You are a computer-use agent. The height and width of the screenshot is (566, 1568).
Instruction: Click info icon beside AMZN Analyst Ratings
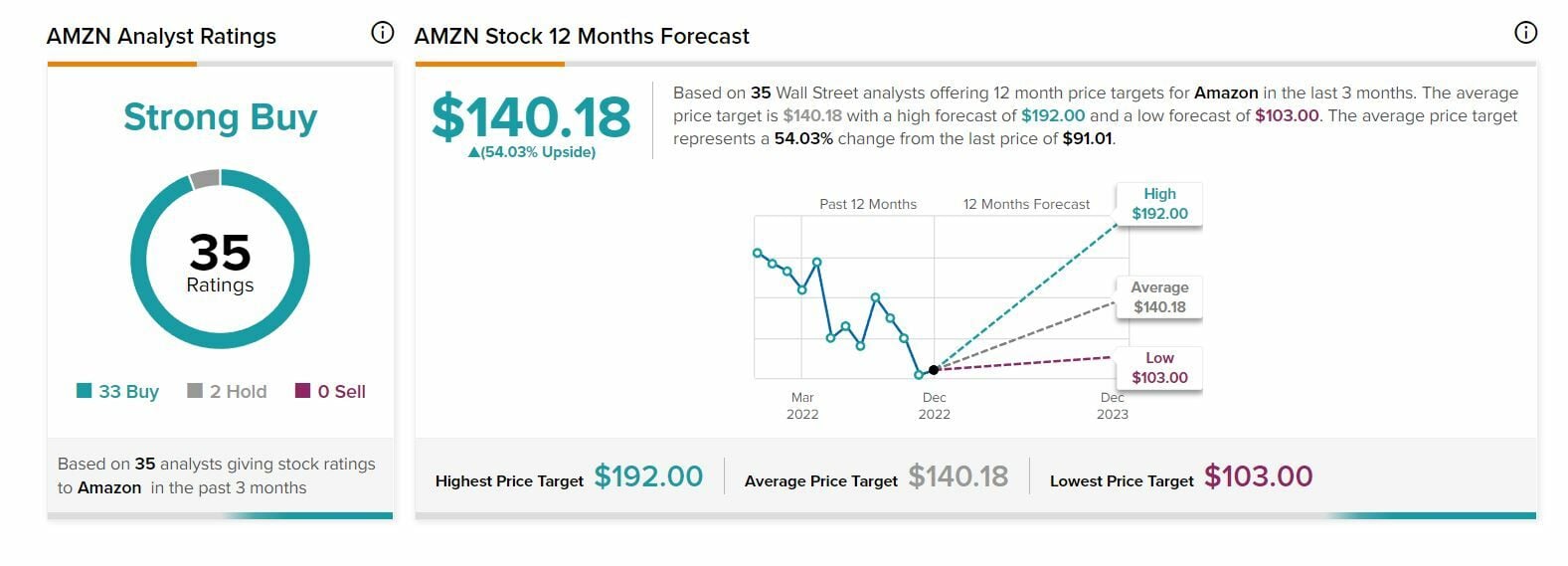tap(382, 33)
